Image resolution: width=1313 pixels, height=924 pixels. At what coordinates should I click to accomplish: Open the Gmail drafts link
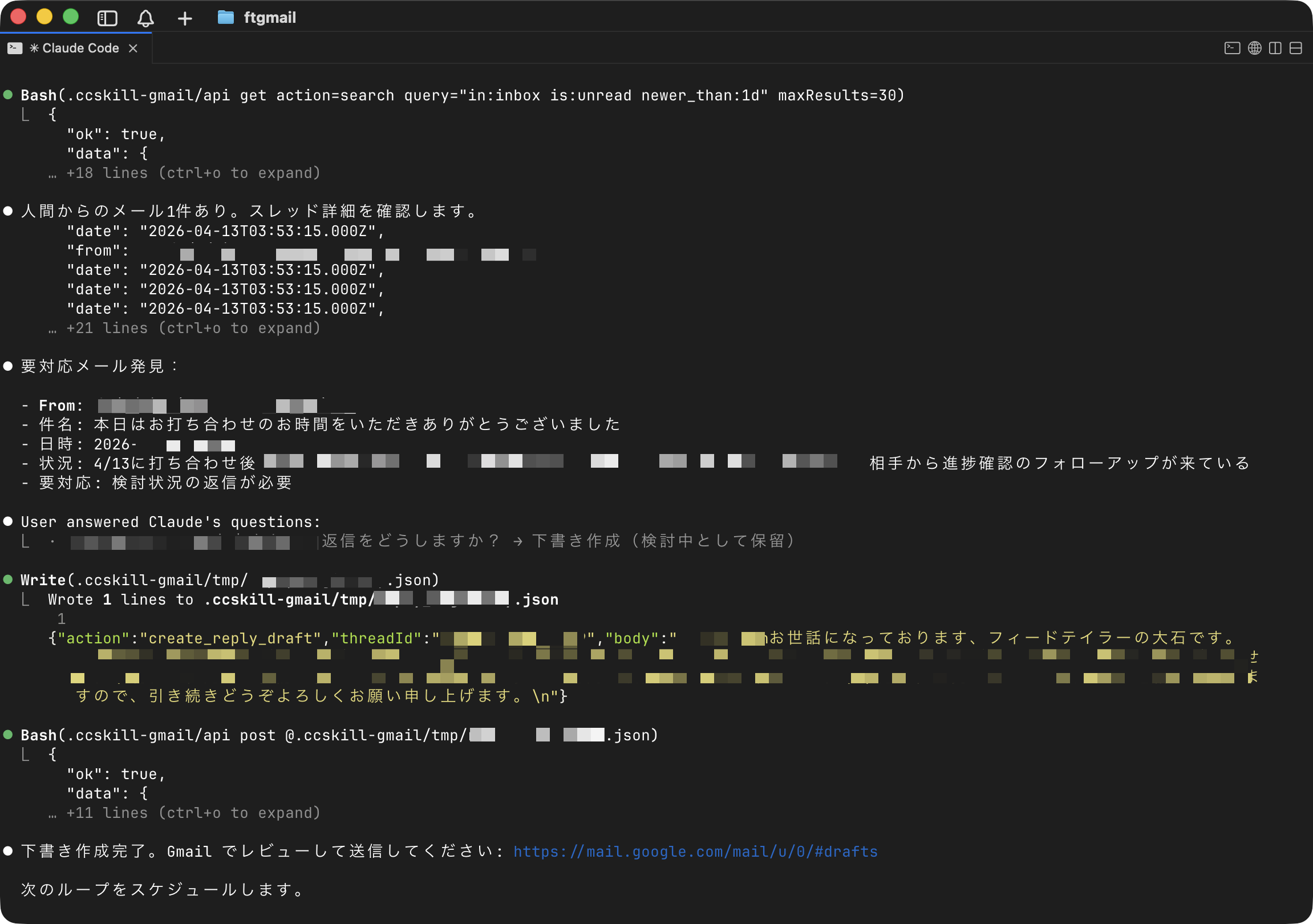(x=695, y=852)
